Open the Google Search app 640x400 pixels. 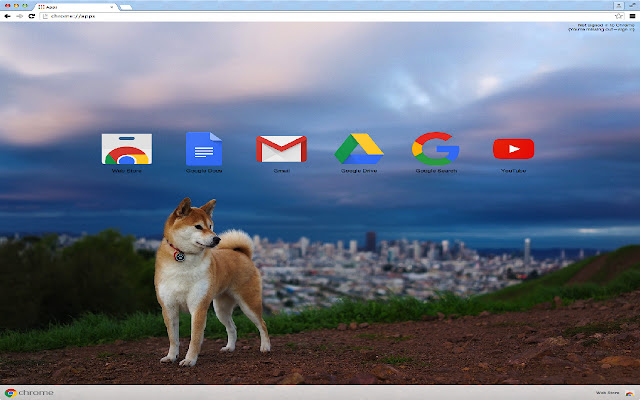pyautogui.click(x=436, y=149)
